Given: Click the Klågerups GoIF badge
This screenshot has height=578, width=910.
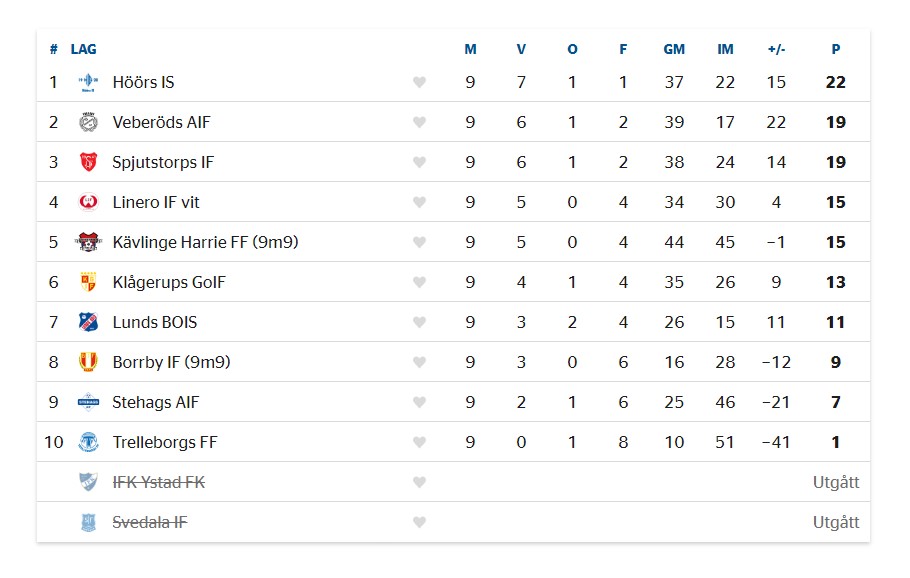Looking at the screenshot, I should click(88, 282).
